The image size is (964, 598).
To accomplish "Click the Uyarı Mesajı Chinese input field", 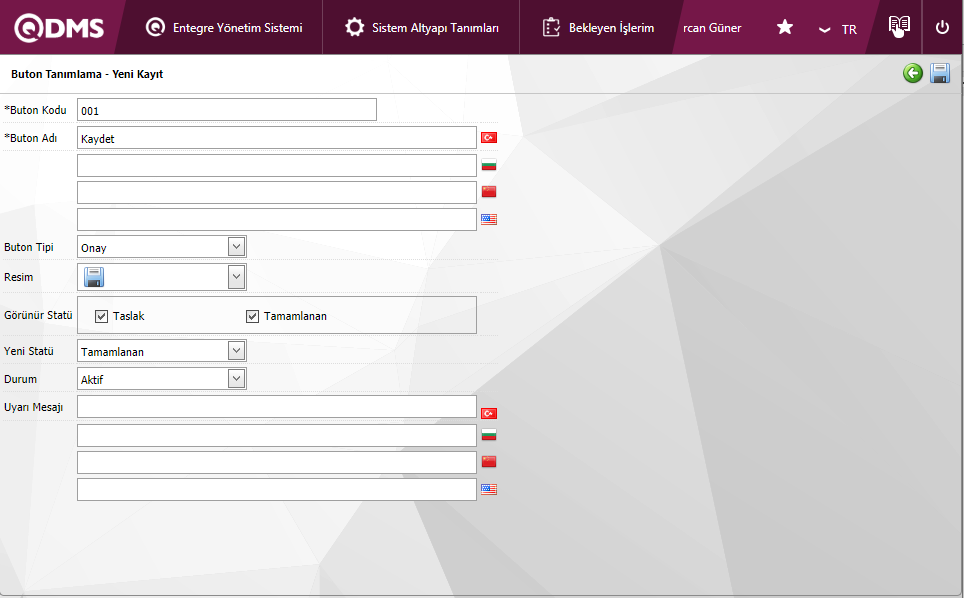I will click(277, 462).
